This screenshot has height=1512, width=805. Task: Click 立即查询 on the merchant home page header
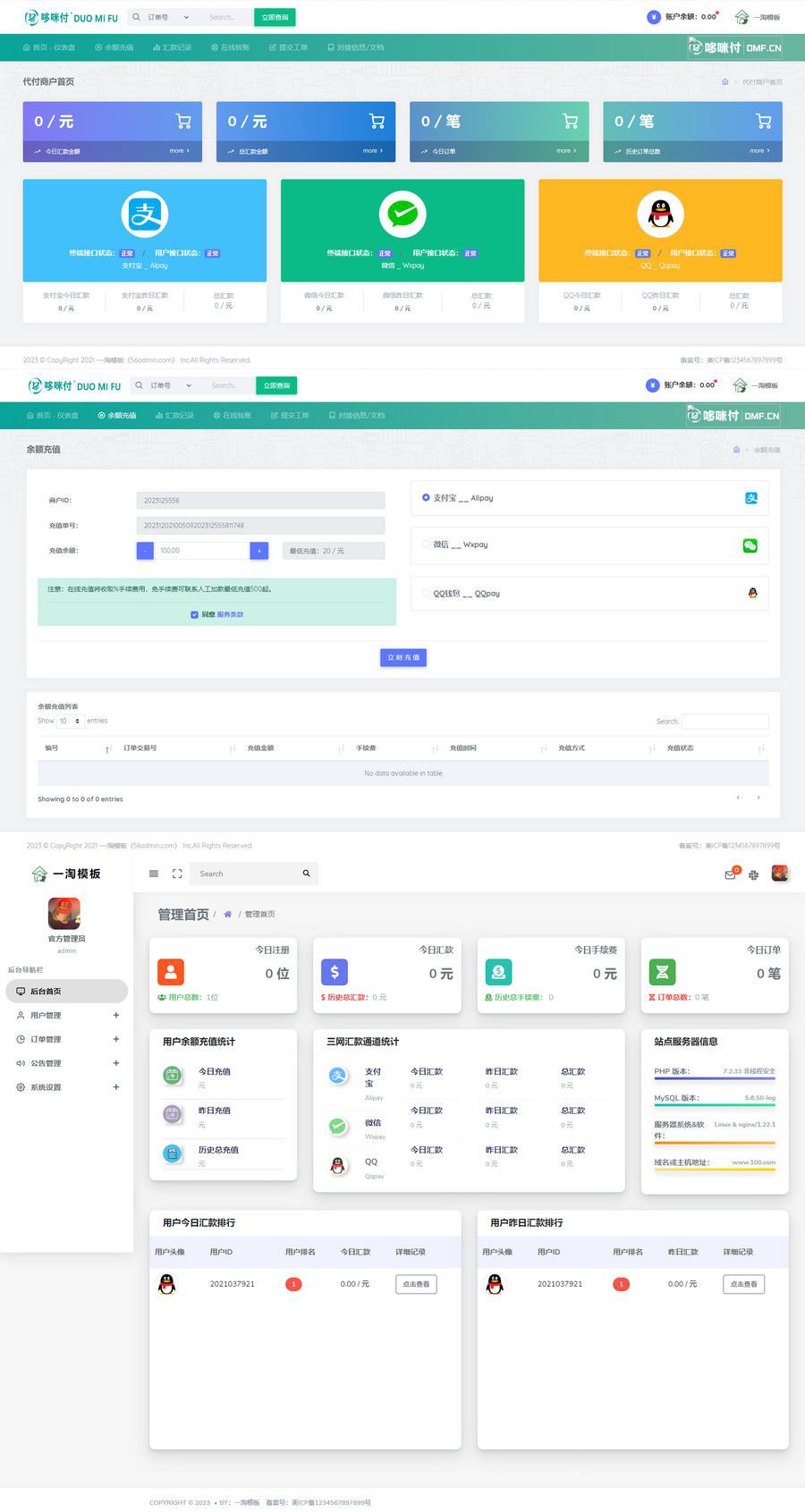[275, 17]
